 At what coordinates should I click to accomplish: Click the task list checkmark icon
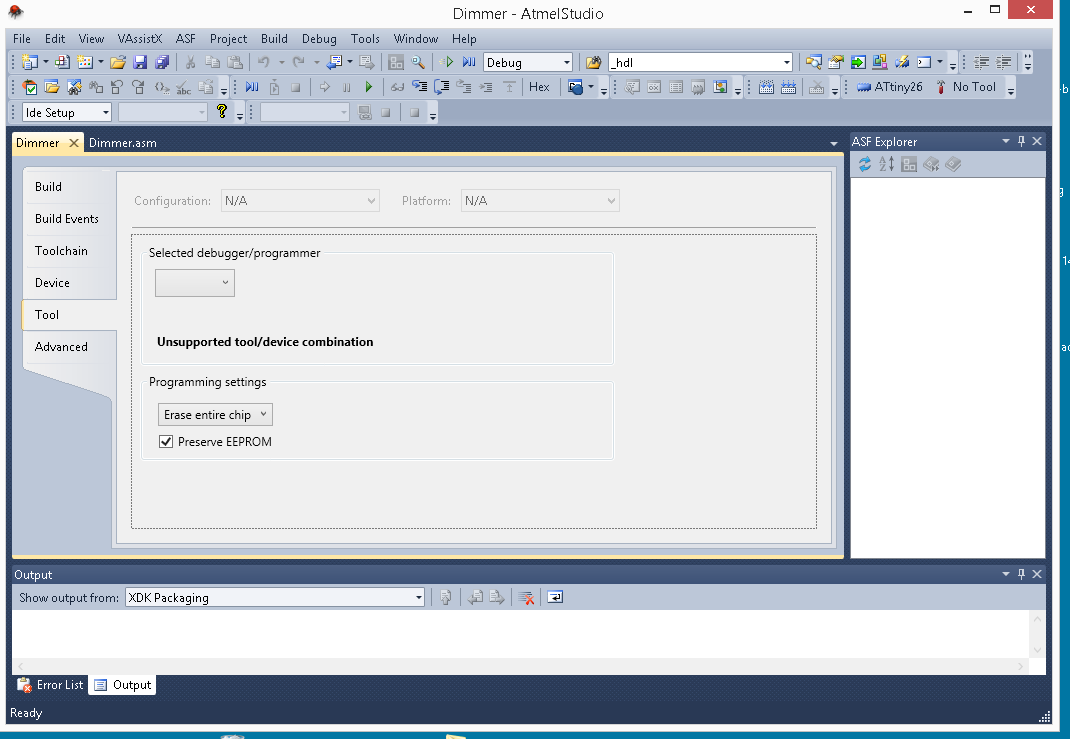tap(29, 87)
